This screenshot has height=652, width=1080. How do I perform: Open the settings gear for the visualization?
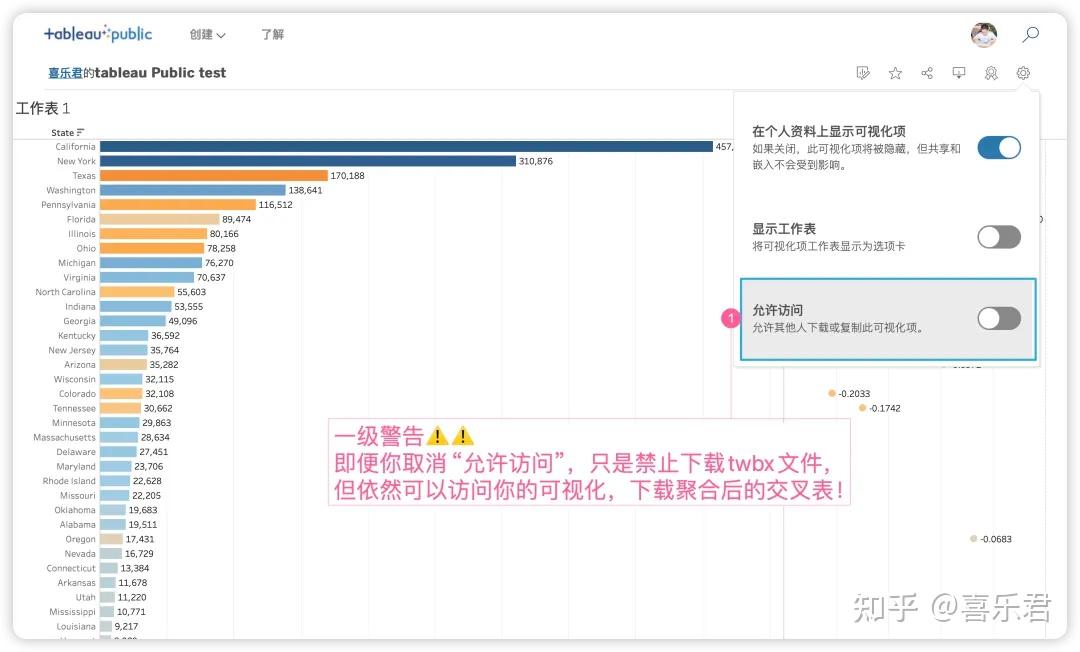pos(1022,72)
